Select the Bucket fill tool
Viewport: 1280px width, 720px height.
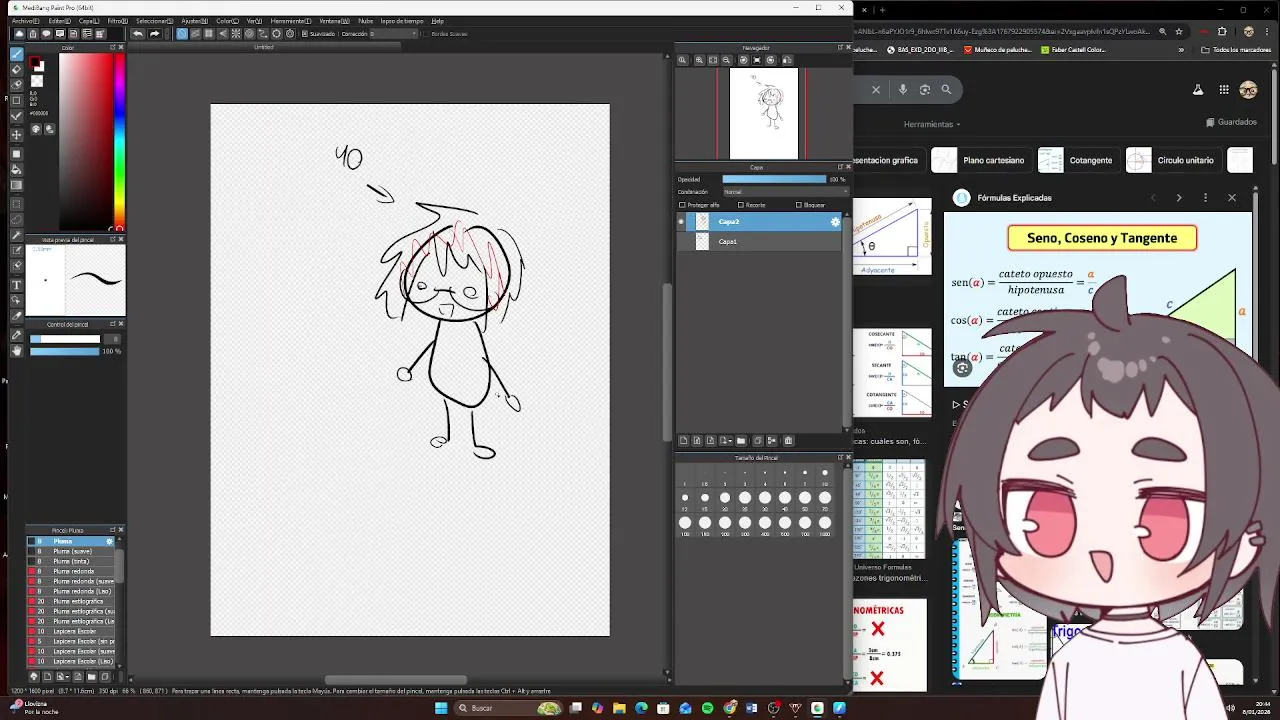(x=16, y=170)
